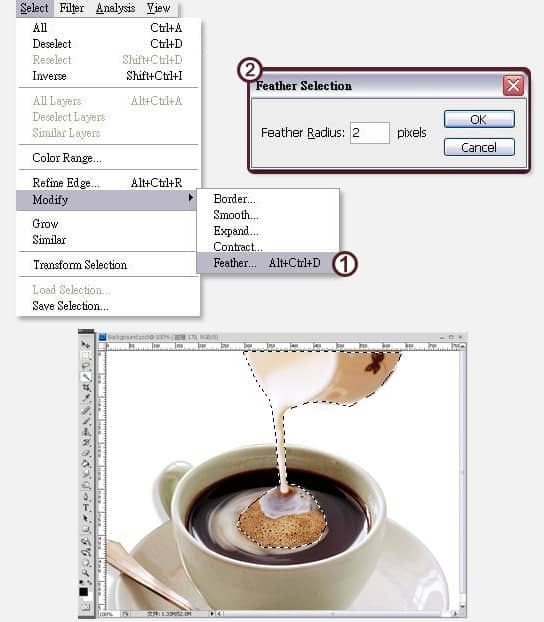Pick the Lasso tool

(x=85, y=365)
